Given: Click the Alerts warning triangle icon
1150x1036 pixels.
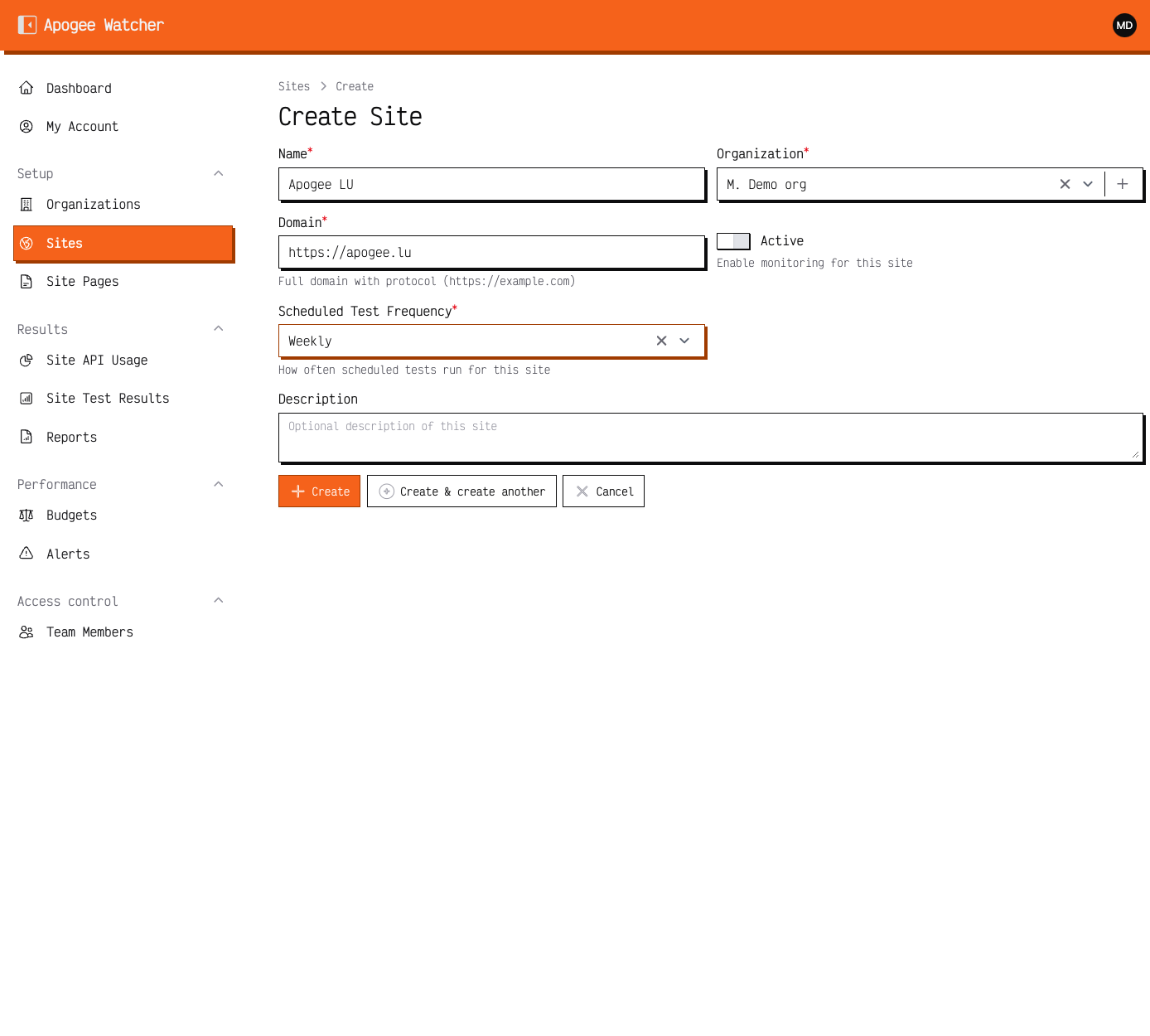Looking at the screenshot, I should pos(27,554).
